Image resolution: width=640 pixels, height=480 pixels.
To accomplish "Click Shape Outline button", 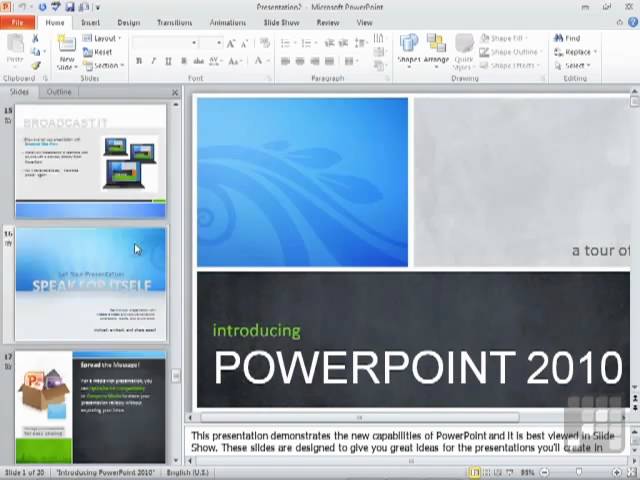I will coord(511,52).
